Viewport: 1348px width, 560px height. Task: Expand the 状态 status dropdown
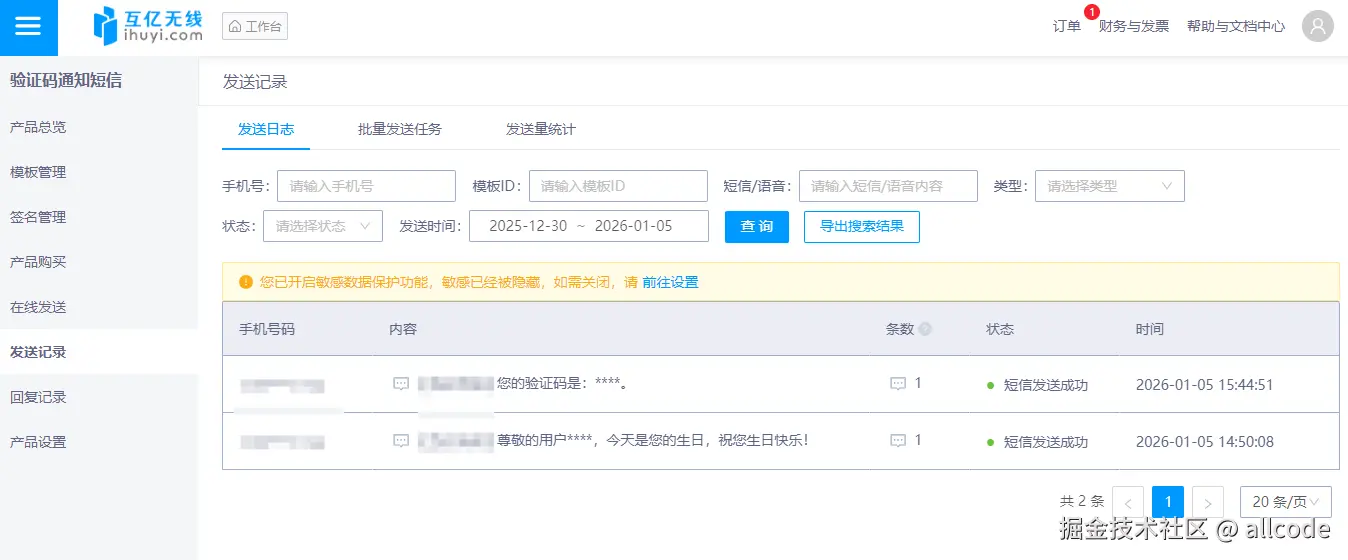pyautogui.click(x=323, y=226)
